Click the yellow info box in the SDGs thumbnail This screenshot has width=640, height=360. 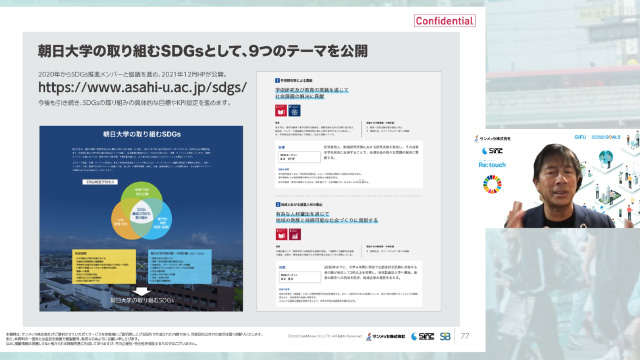coord(104,267)
